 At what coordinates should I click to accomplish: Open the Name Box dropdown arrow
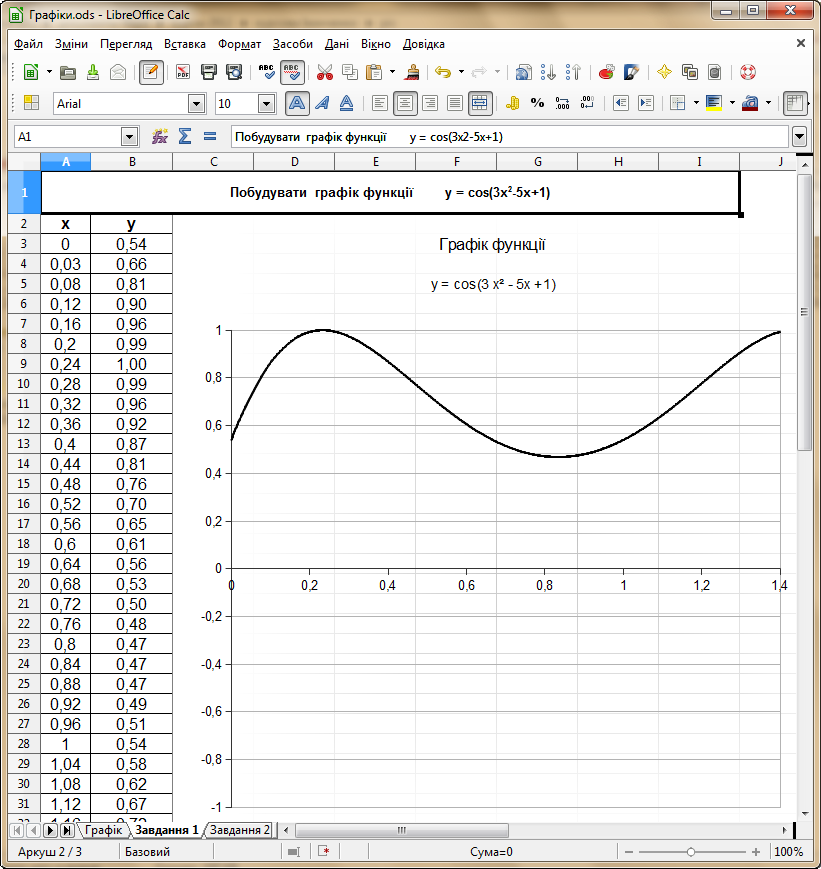click(x=129, y=136)
